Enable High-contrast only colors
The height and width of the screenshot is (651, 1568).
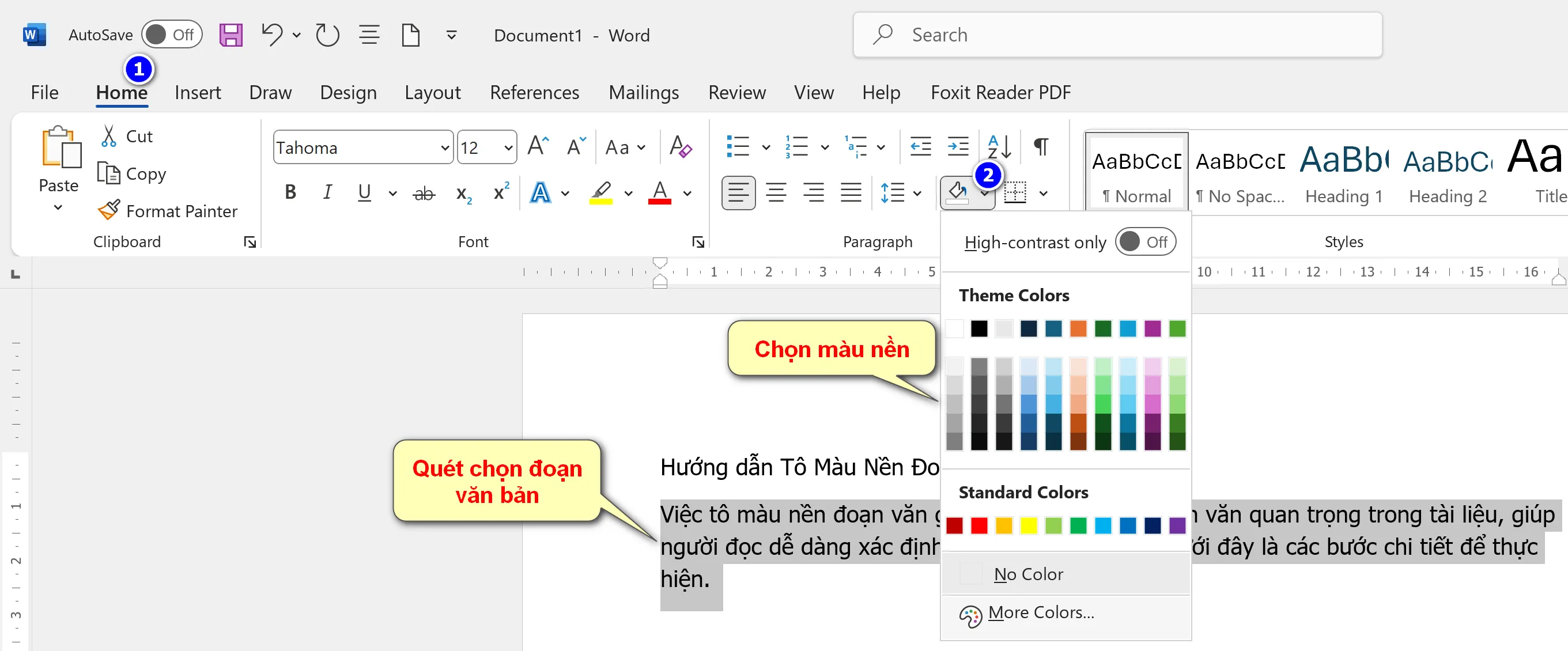pyautogui.click(x=1146, y=241)
